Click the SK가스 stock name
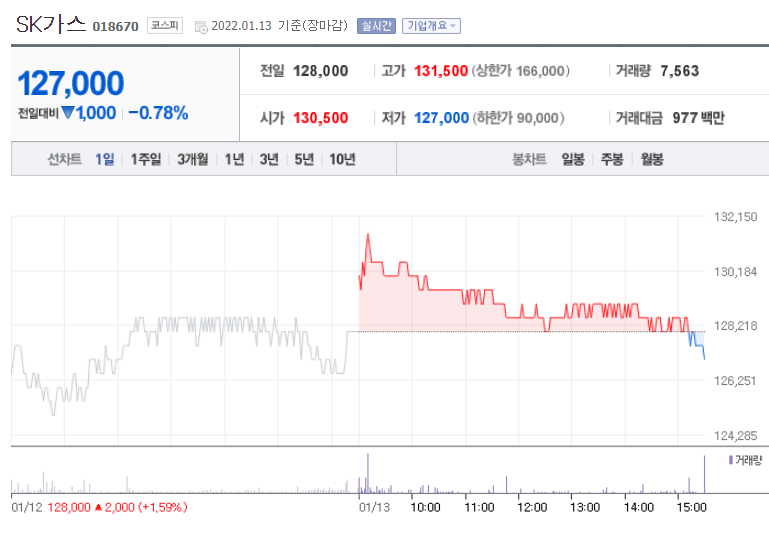Viewport: 769px width, 533px height. (51, 24)
